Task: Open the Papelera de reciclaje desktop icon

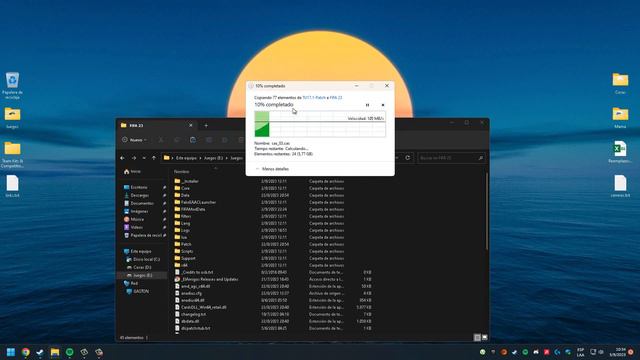Action: [12, 85]
